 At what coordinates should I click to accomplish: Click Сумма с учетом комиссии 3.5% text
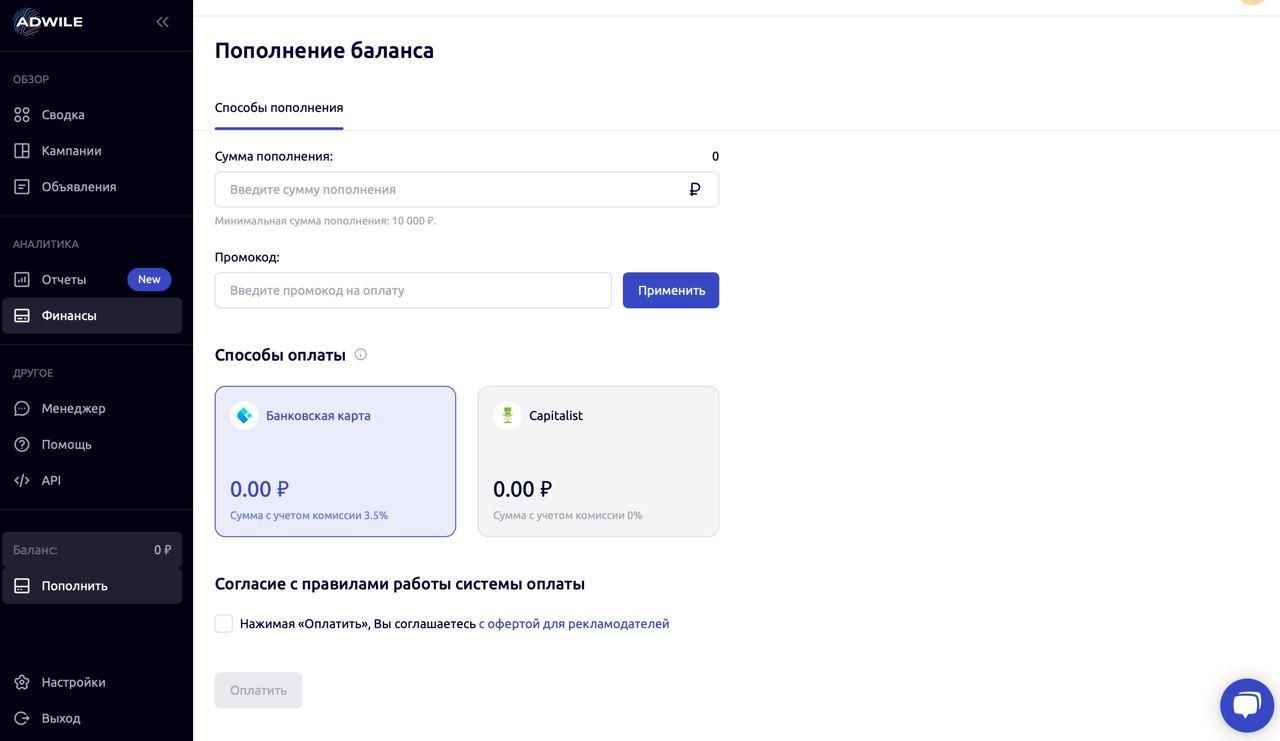[309, 516]
